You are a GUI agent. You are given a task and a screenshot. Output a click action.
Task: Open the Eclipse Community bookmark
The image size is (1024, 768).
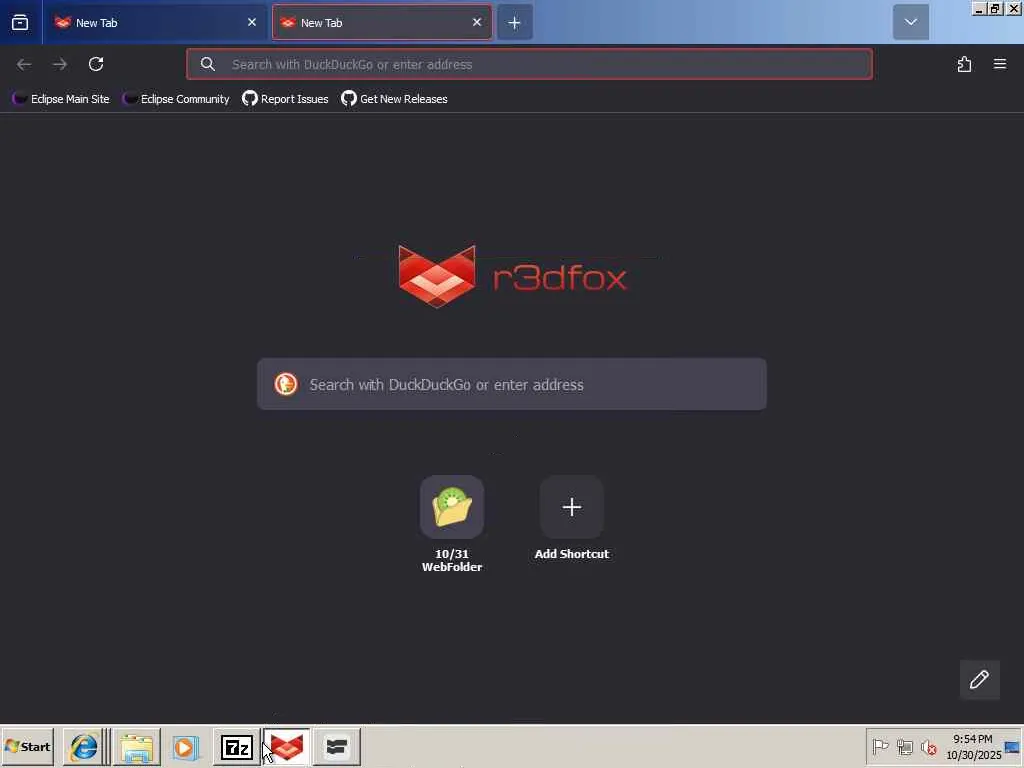(176, 99)
